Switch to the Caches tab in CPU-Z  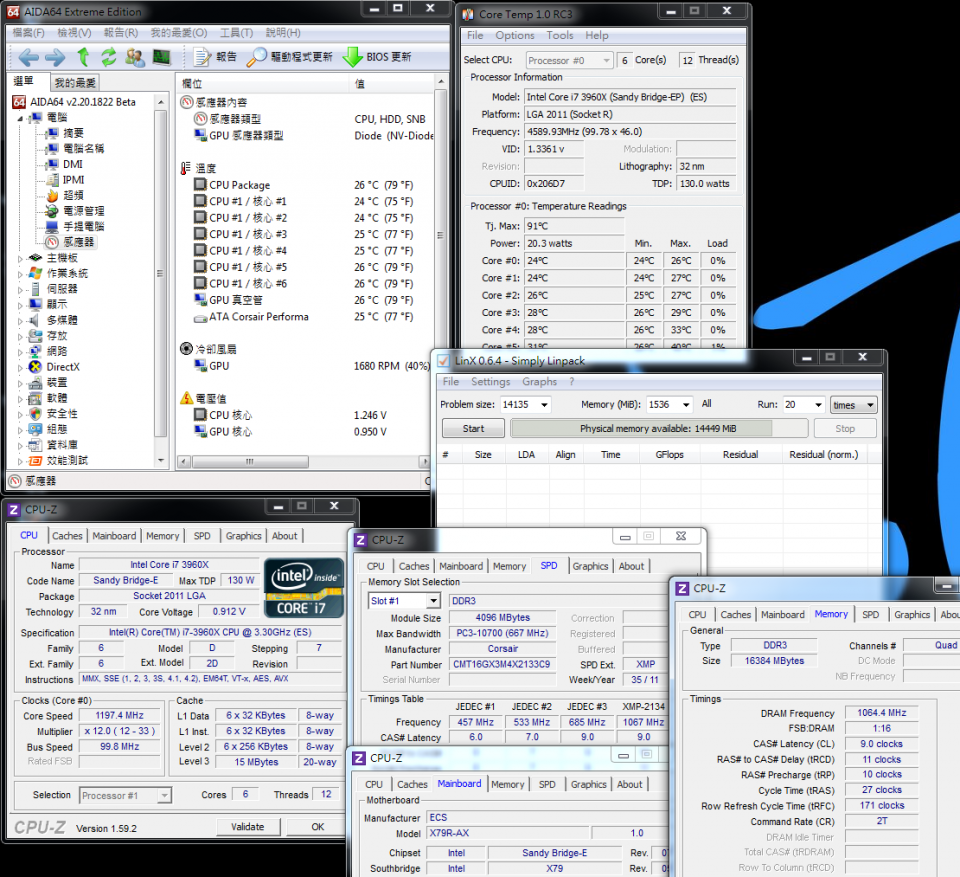coord(67,536)
